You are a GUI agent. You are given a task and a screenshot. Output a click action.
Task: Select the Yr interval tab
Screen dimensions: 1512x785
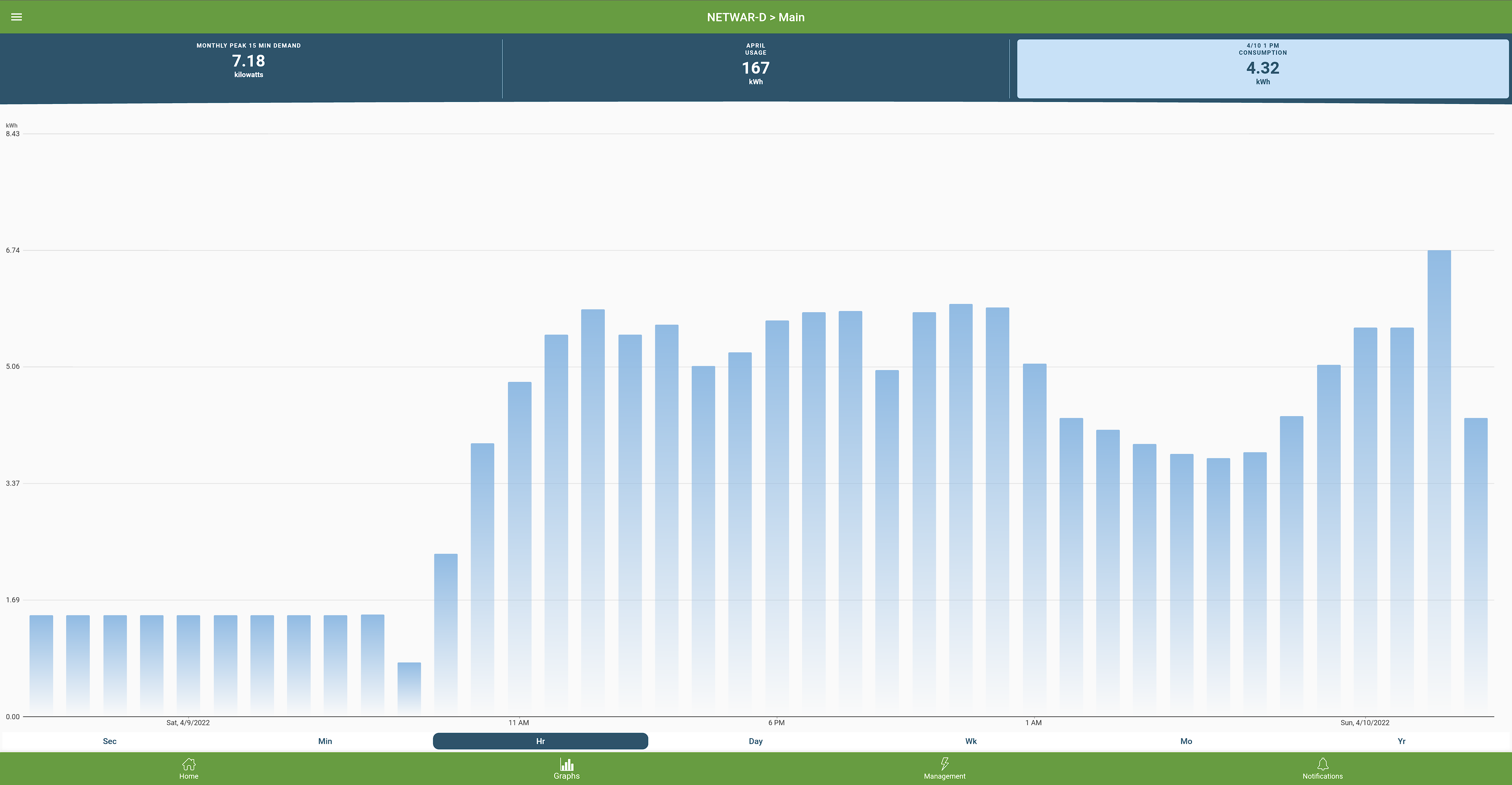1401,741
